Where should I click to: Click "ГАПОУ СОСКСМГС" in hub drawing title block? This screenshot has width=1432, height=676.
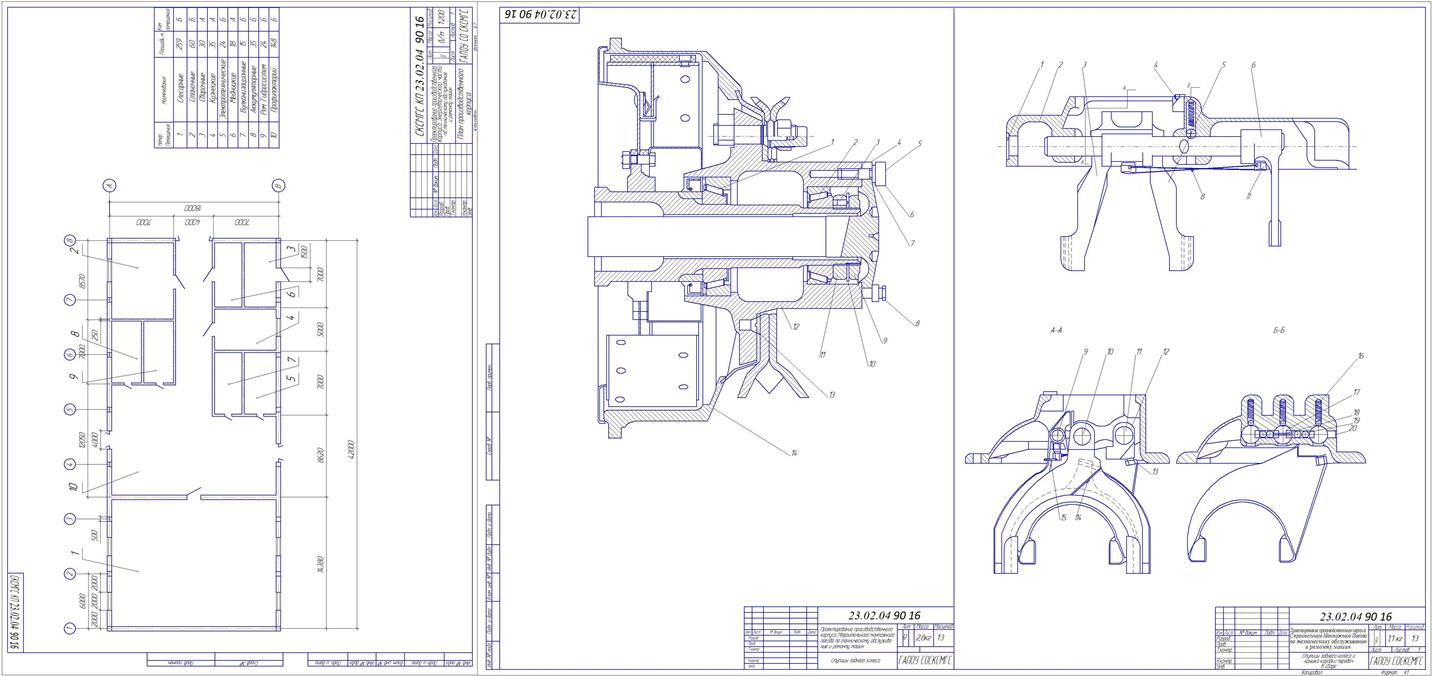926,660
